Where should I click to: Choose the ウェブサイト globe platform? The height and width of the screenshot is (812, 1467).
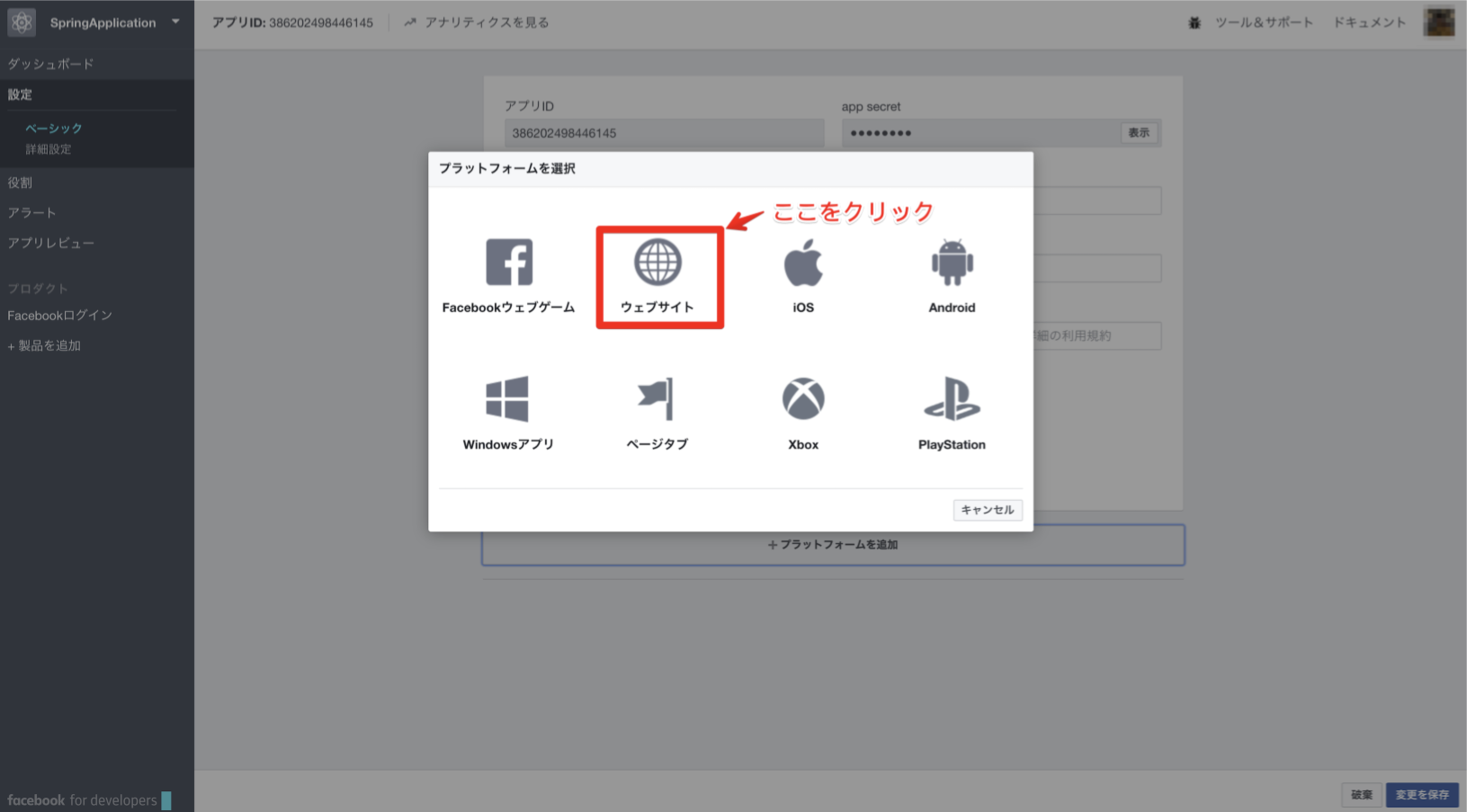tap(657, 263)
